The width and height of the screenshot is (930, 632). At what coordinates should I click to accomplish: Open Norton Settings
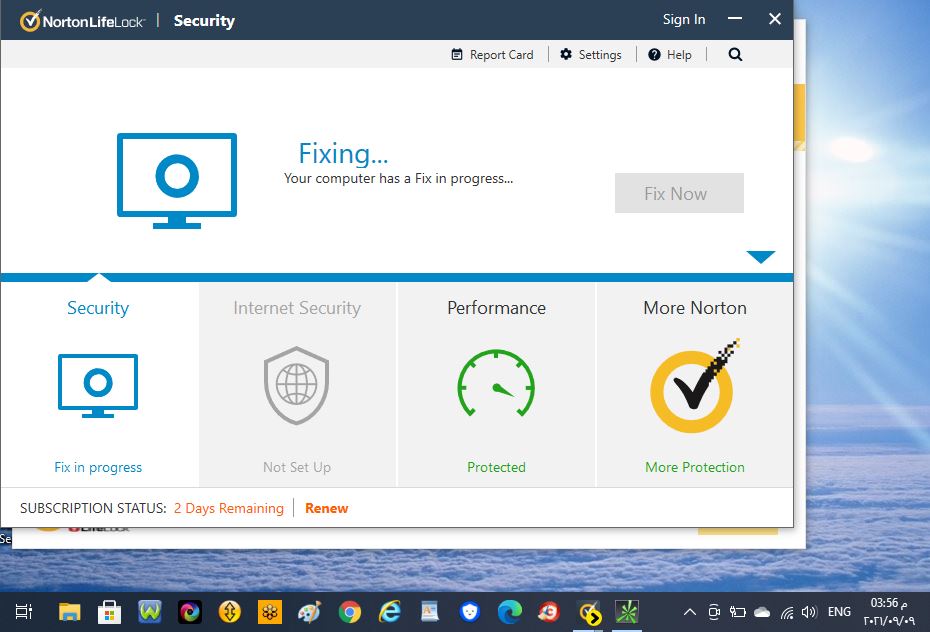tap(591, 55)
